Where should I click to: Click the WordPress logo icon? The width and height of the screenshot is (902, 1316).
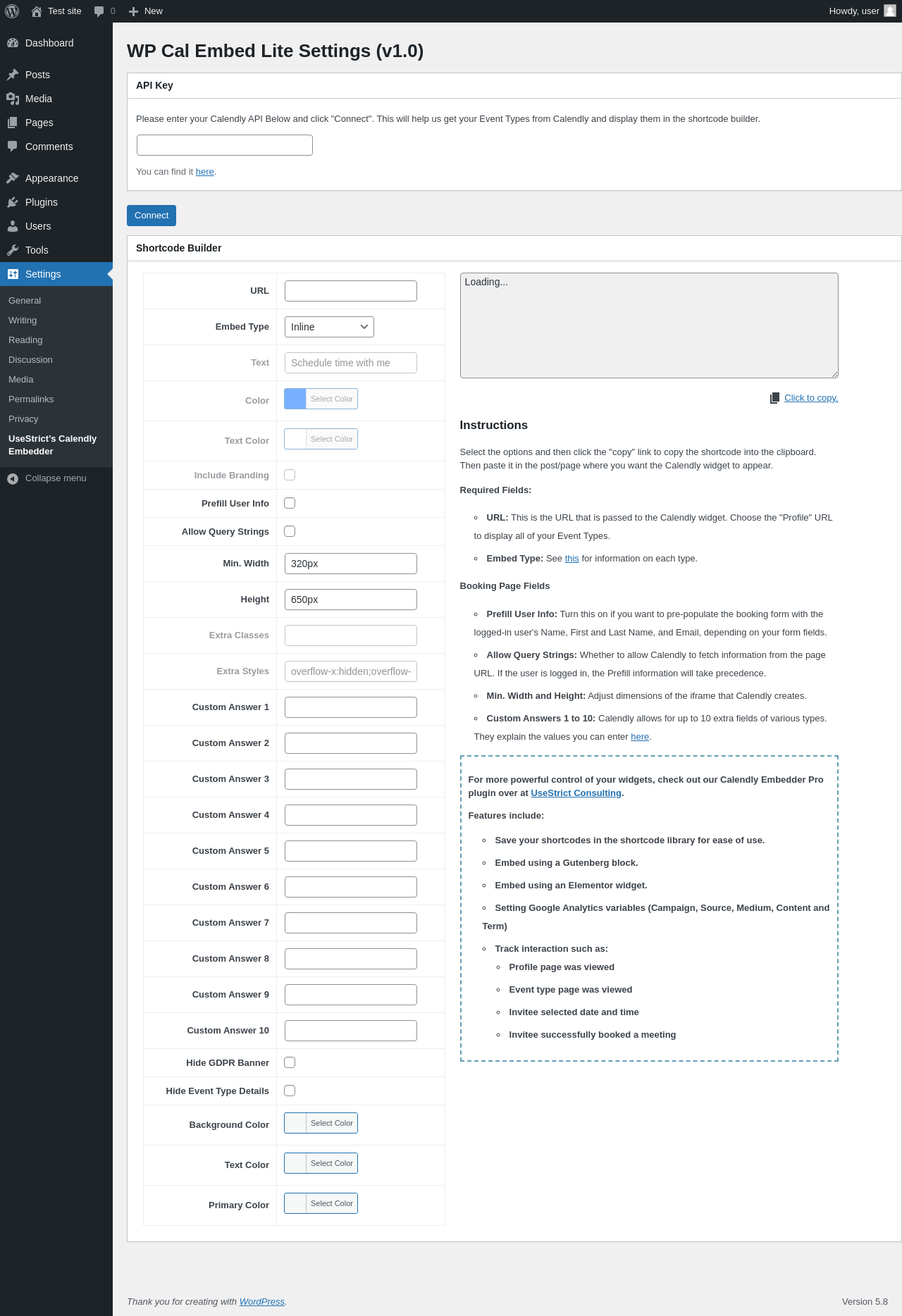click(12, 11)
